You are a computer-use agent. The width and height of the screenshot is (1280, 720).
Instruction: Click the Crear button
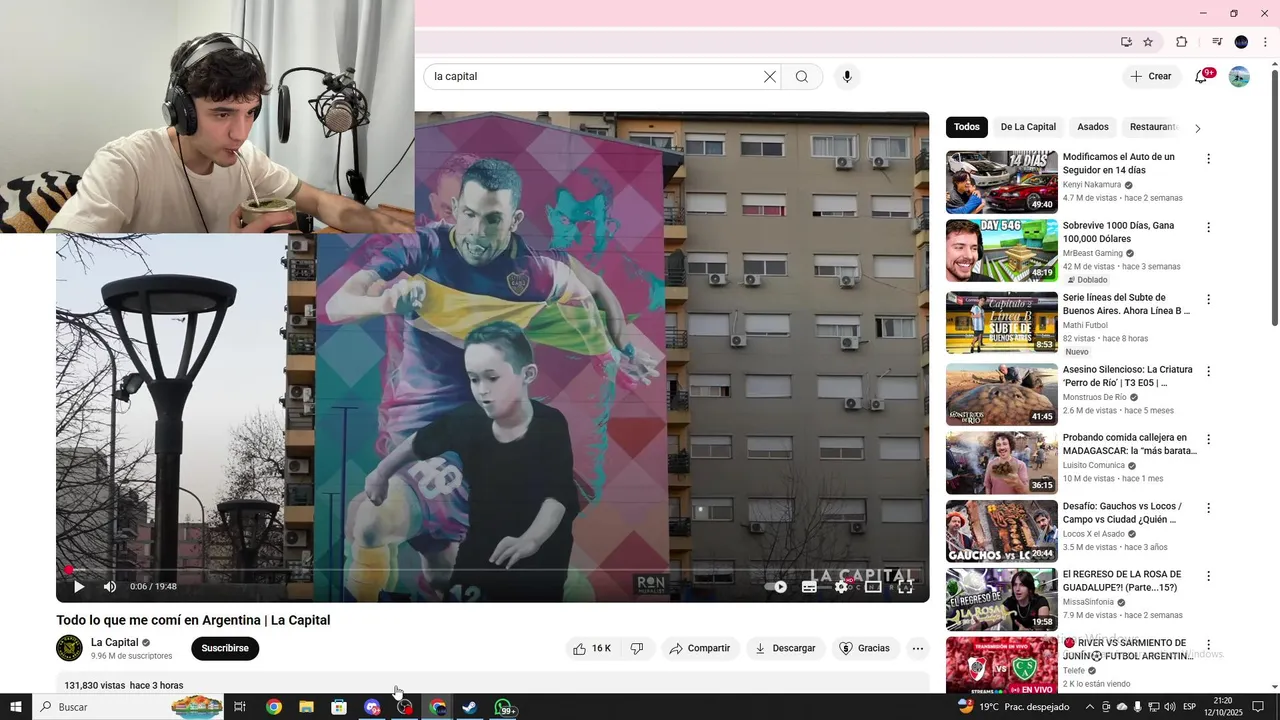tap(1150, 76)
